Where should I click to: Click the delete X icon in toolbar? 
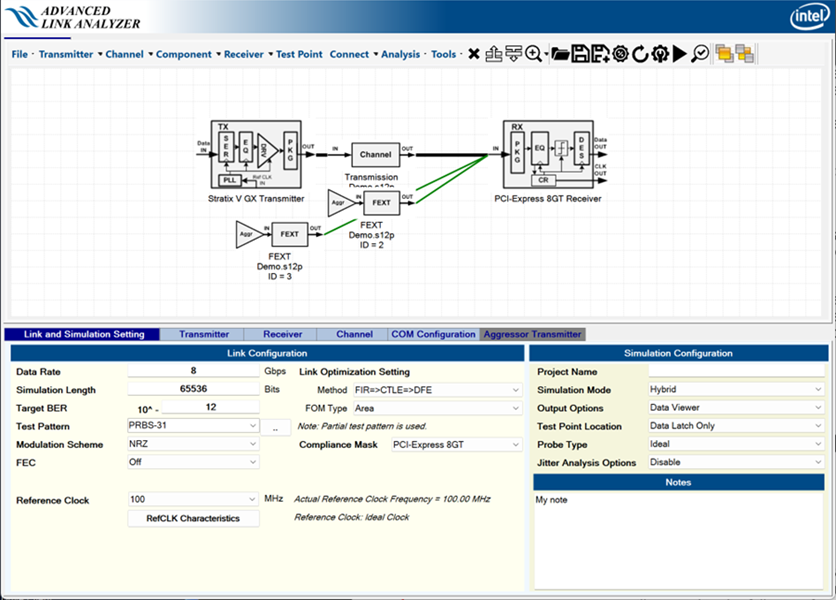[x=474, y=54]
